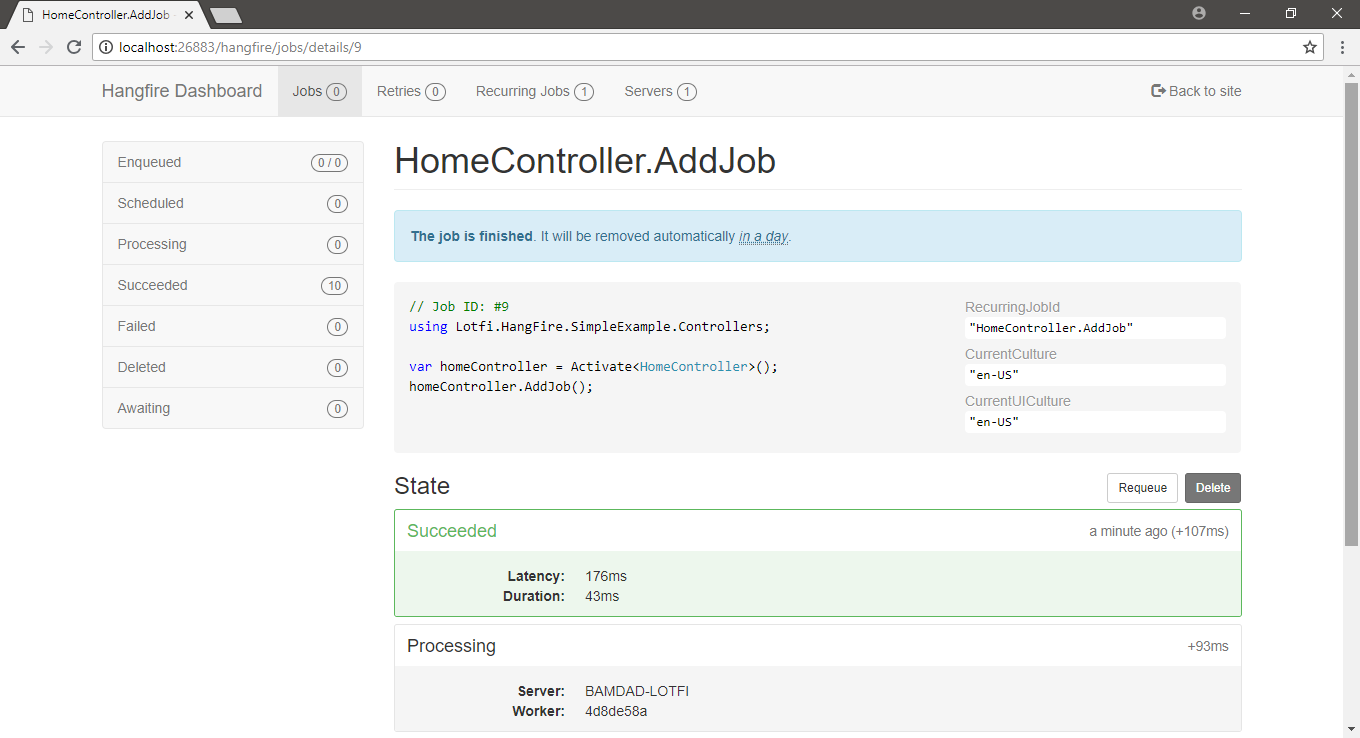The width and height of the screenshot is (1360, 738).
Task: Click the Succeeded count badge 10
Action: tap(334, 286)
